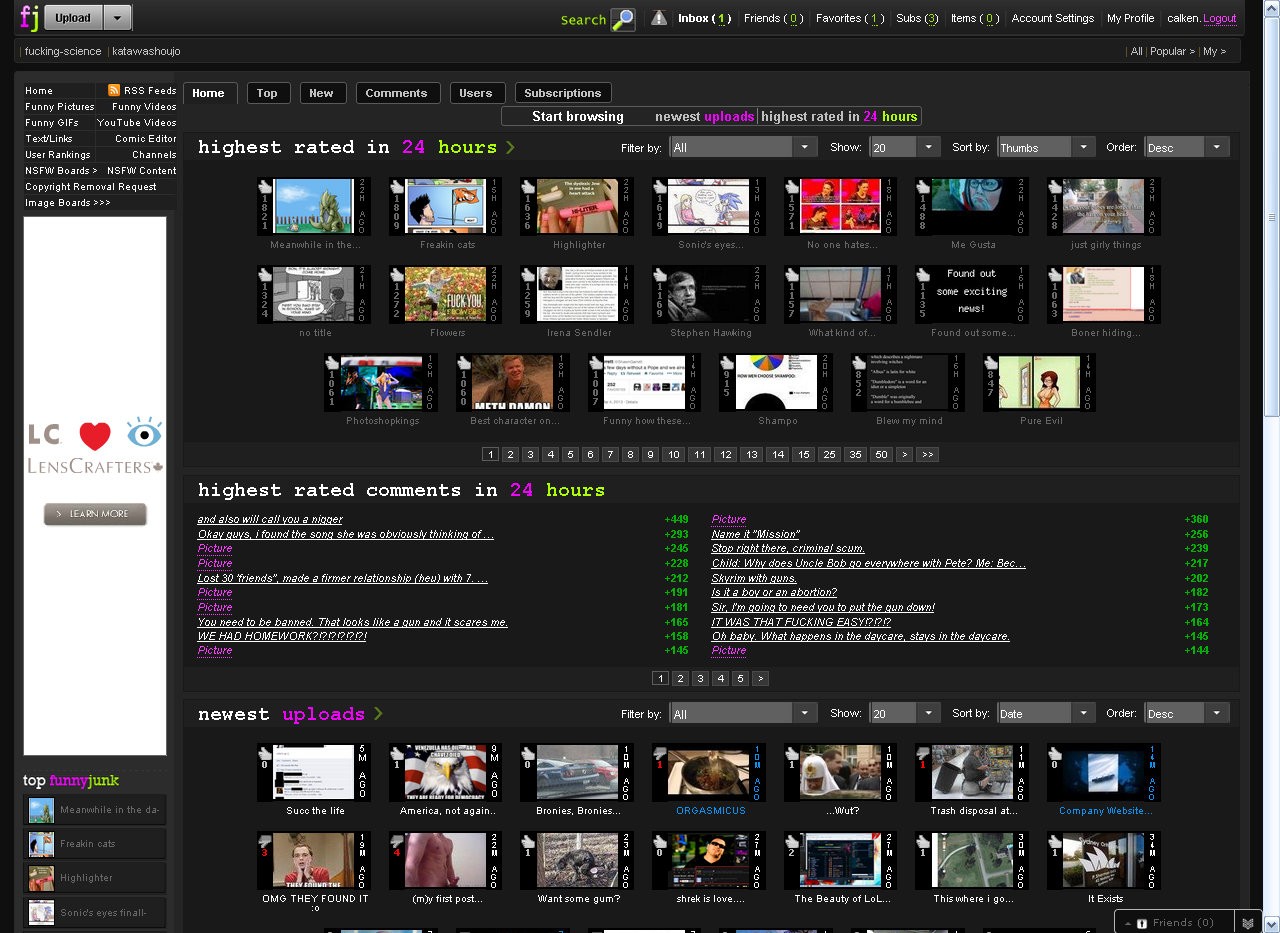The height and width of the screenshot is (933, 1280).
Task: Open the Upload button dropdown arrow
Action: (x=118, y=18)
